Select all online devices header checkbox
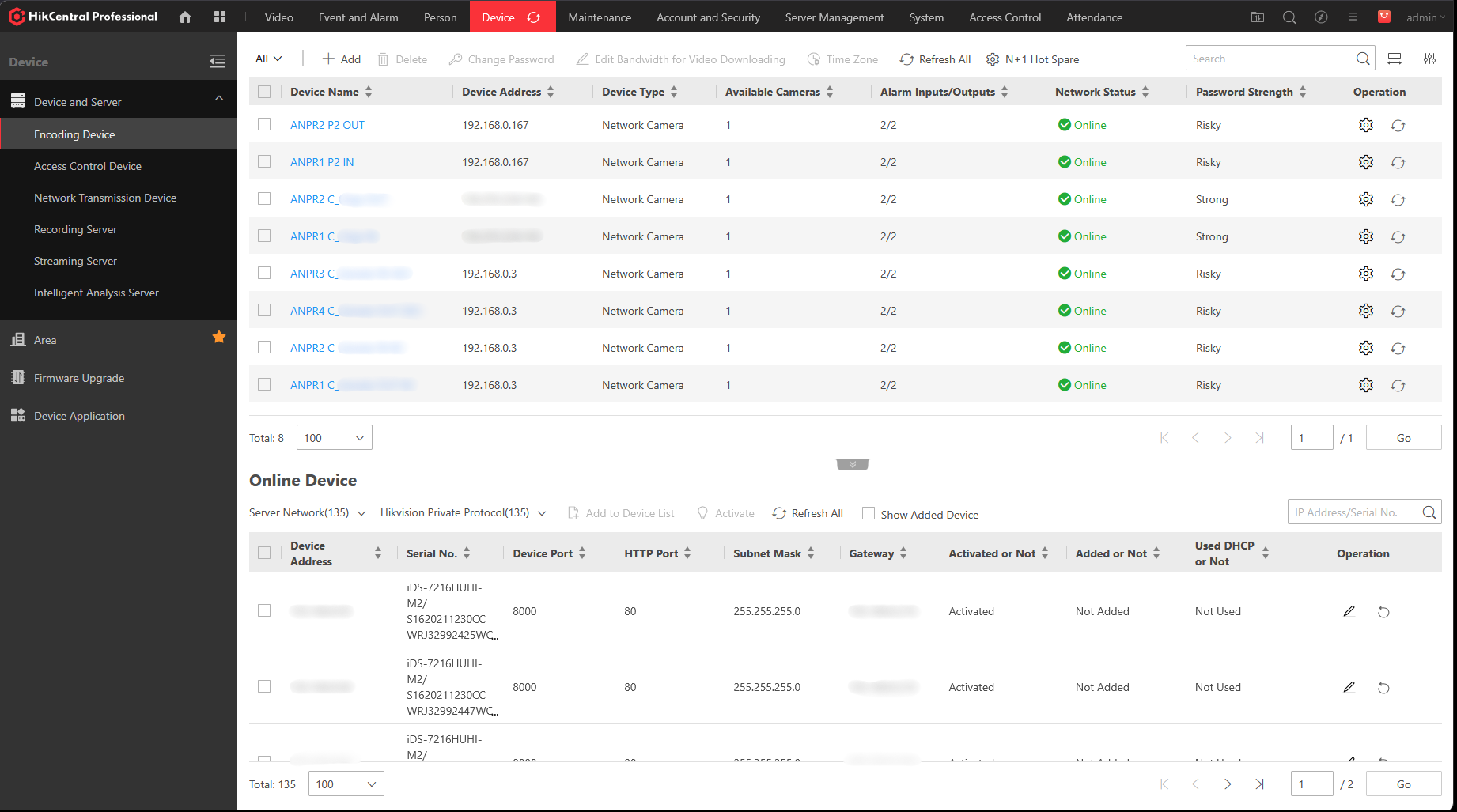The height and width of the screenshot is (812, 1457). point(264,553)
